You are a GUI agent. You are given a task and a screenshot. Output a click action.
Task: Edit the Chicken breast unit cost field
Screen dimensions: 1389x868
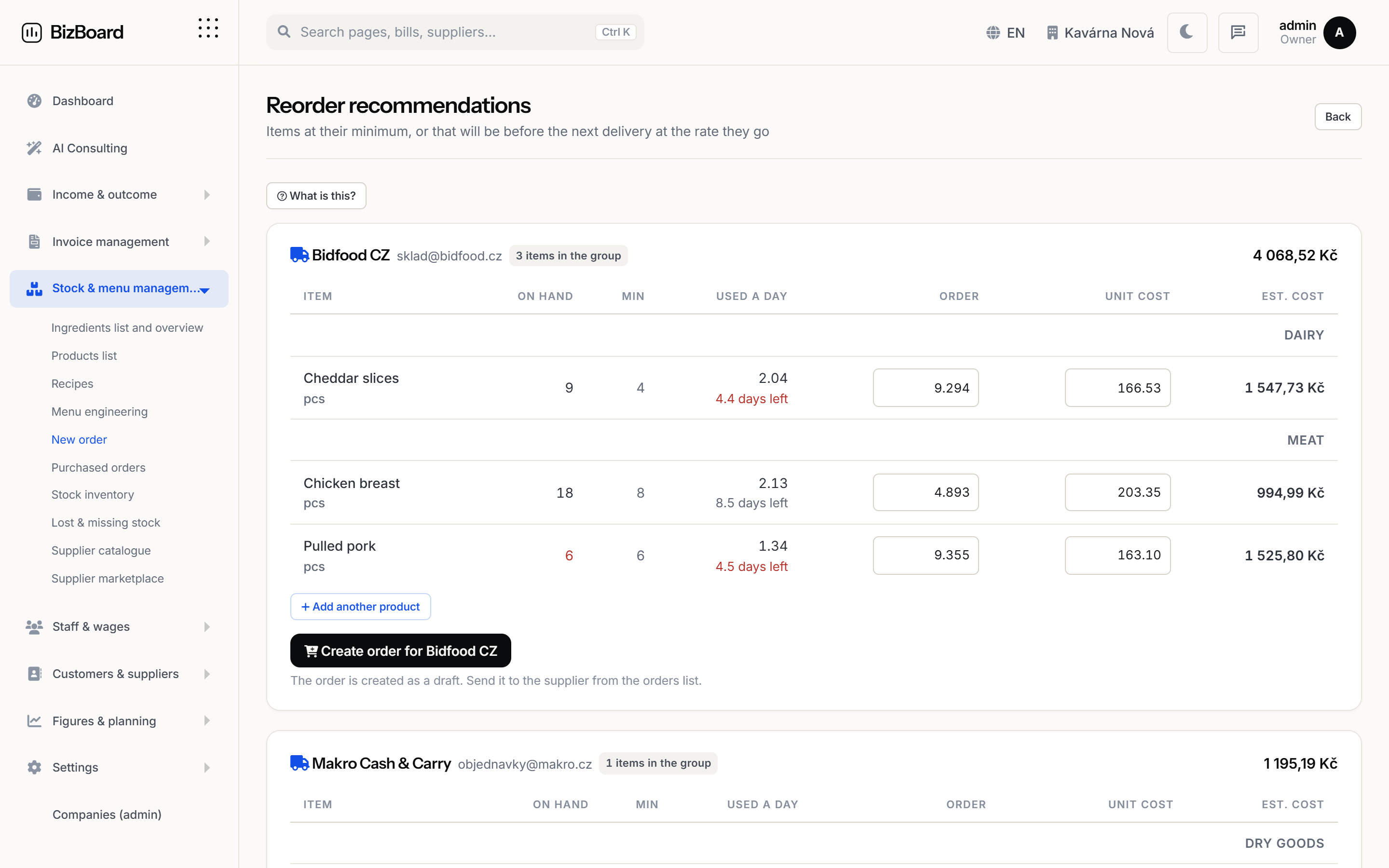pos(1117,492)
